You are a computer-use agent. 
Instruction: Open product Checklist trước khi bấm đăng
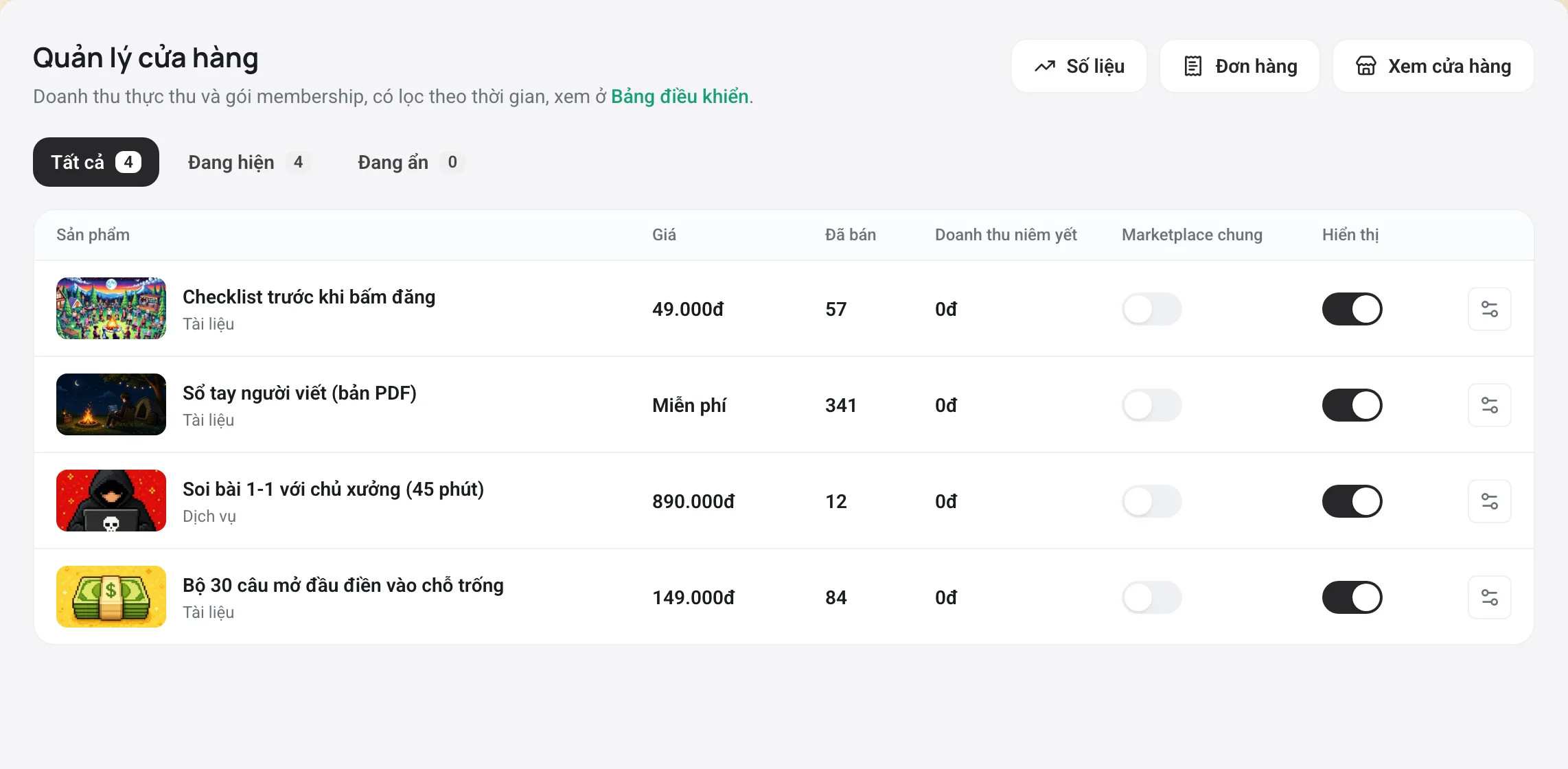point(309,297)
